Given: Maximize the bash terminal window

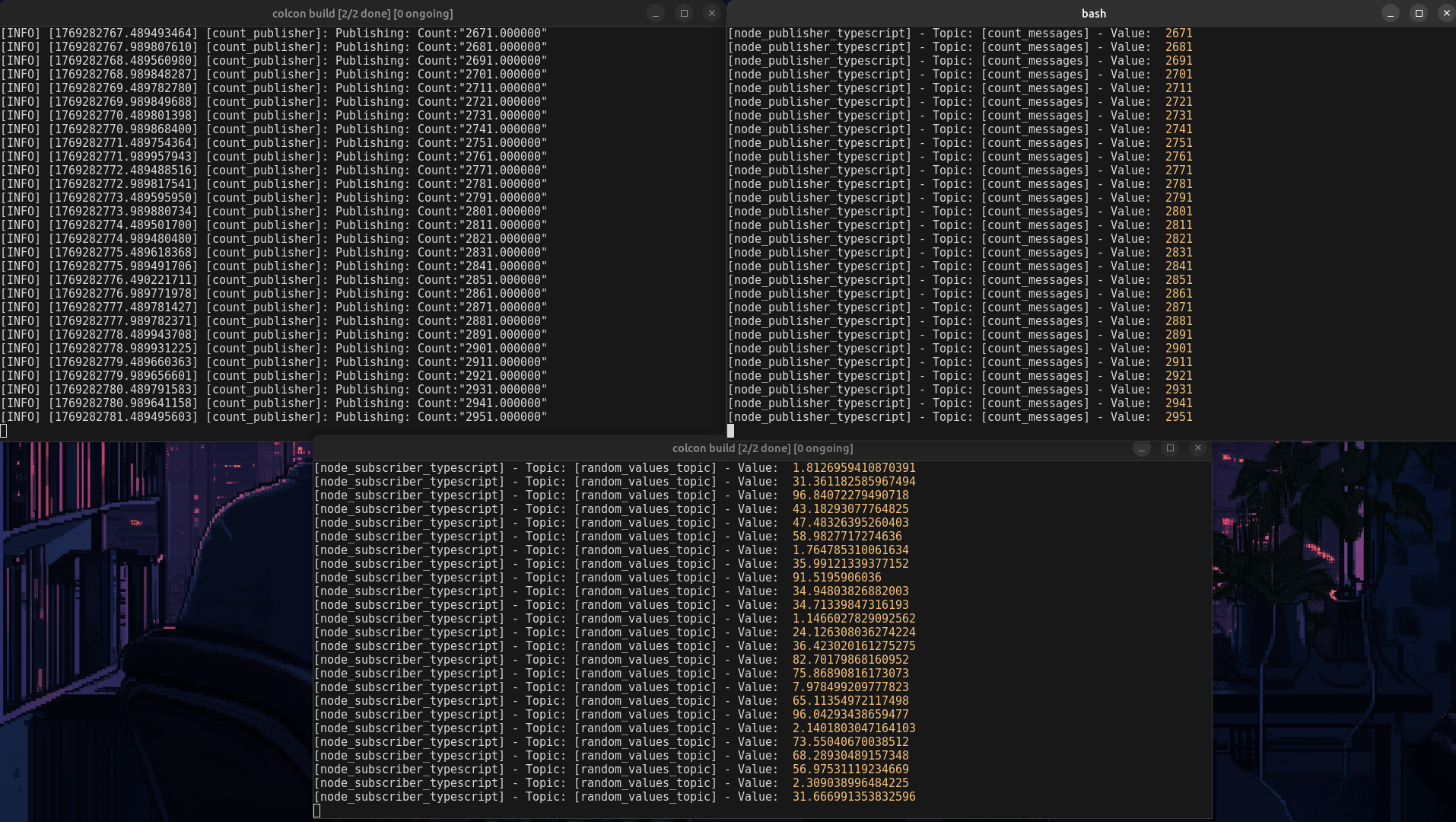Looking at the screenshot, I should click(1418, 13).
